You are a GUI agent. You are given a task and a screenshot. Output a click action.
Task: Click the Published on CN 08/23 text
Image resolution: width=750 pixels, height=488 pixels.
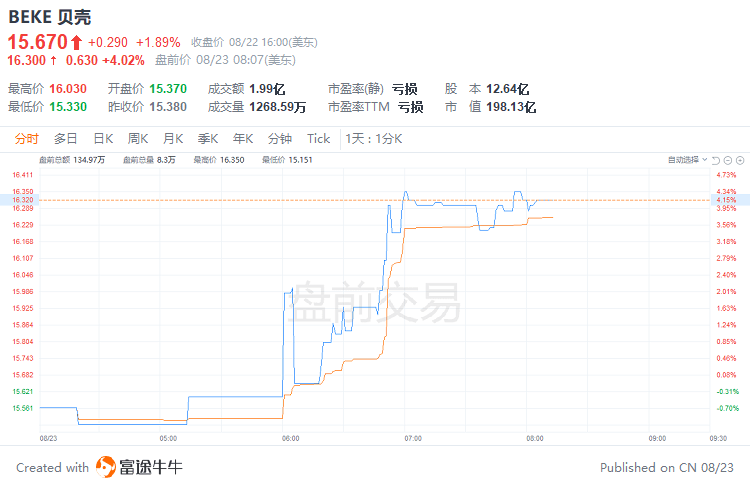coord(667,467)
